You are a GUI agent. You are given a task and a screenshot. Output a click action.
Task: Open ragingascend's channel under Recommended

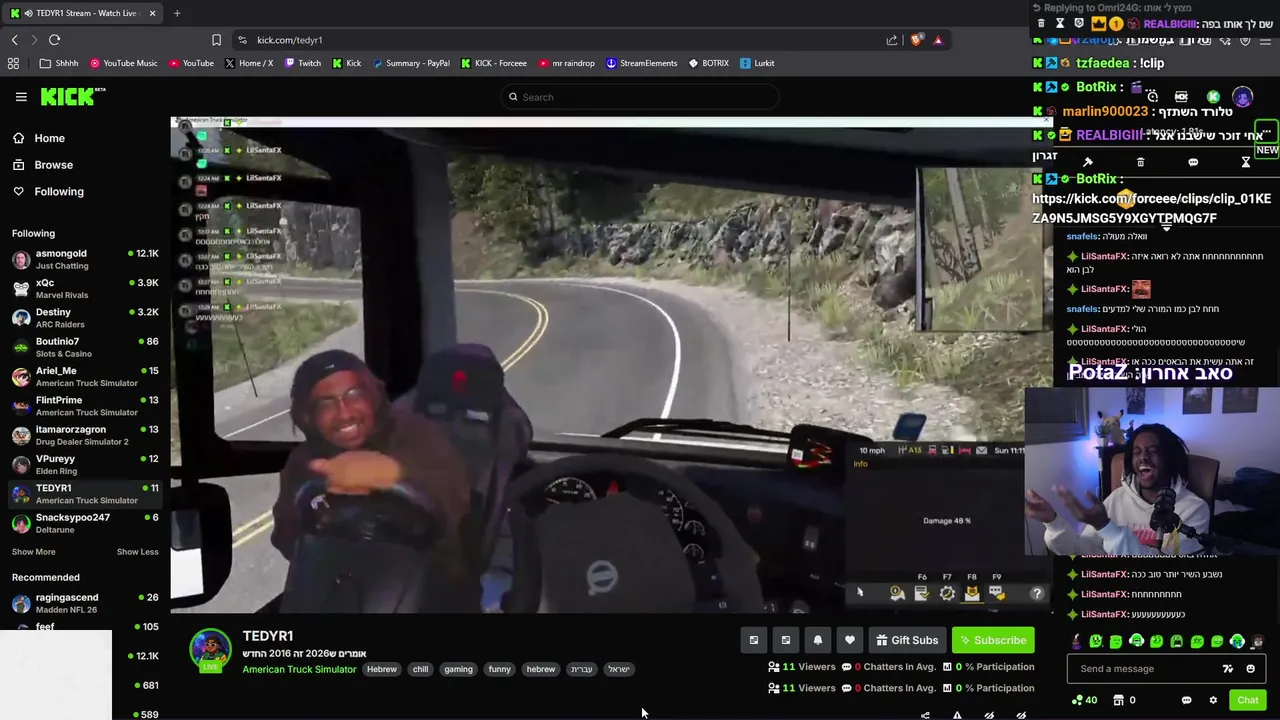tap(85, 603)
